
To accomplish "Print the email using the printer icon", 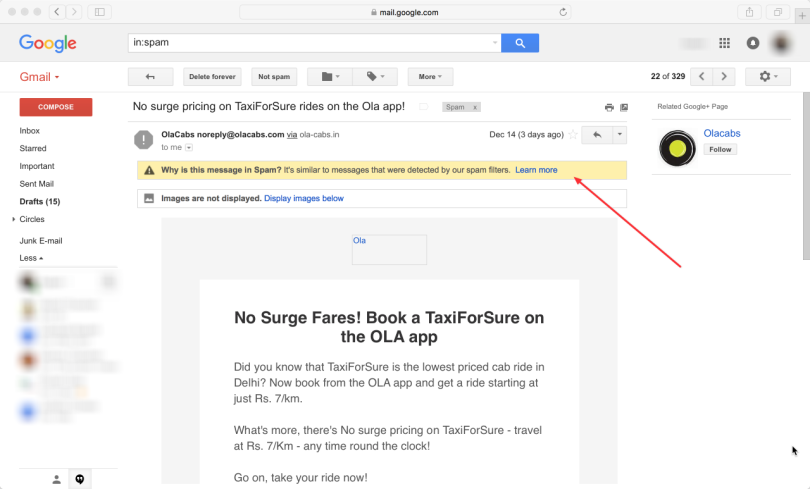I will [x=609, y=107].
